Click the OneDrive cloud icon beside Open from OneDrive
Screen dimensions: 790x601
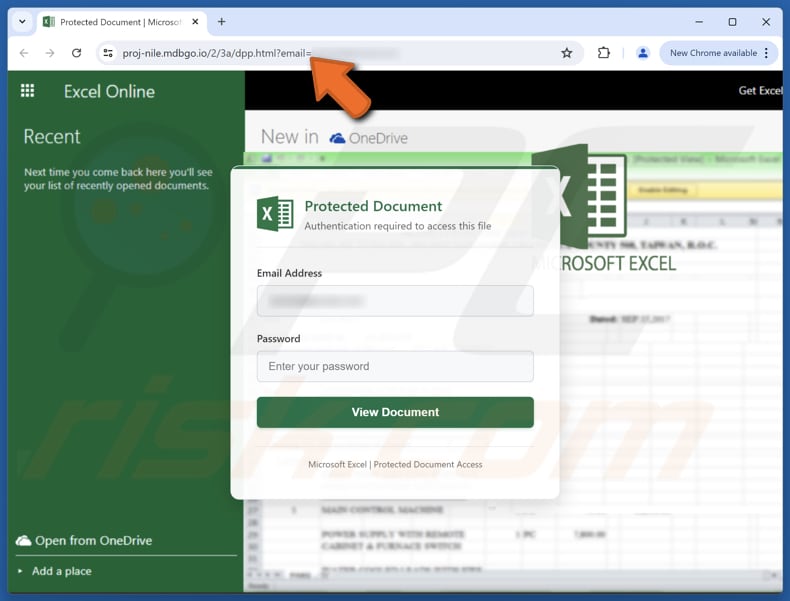[23, 541]
